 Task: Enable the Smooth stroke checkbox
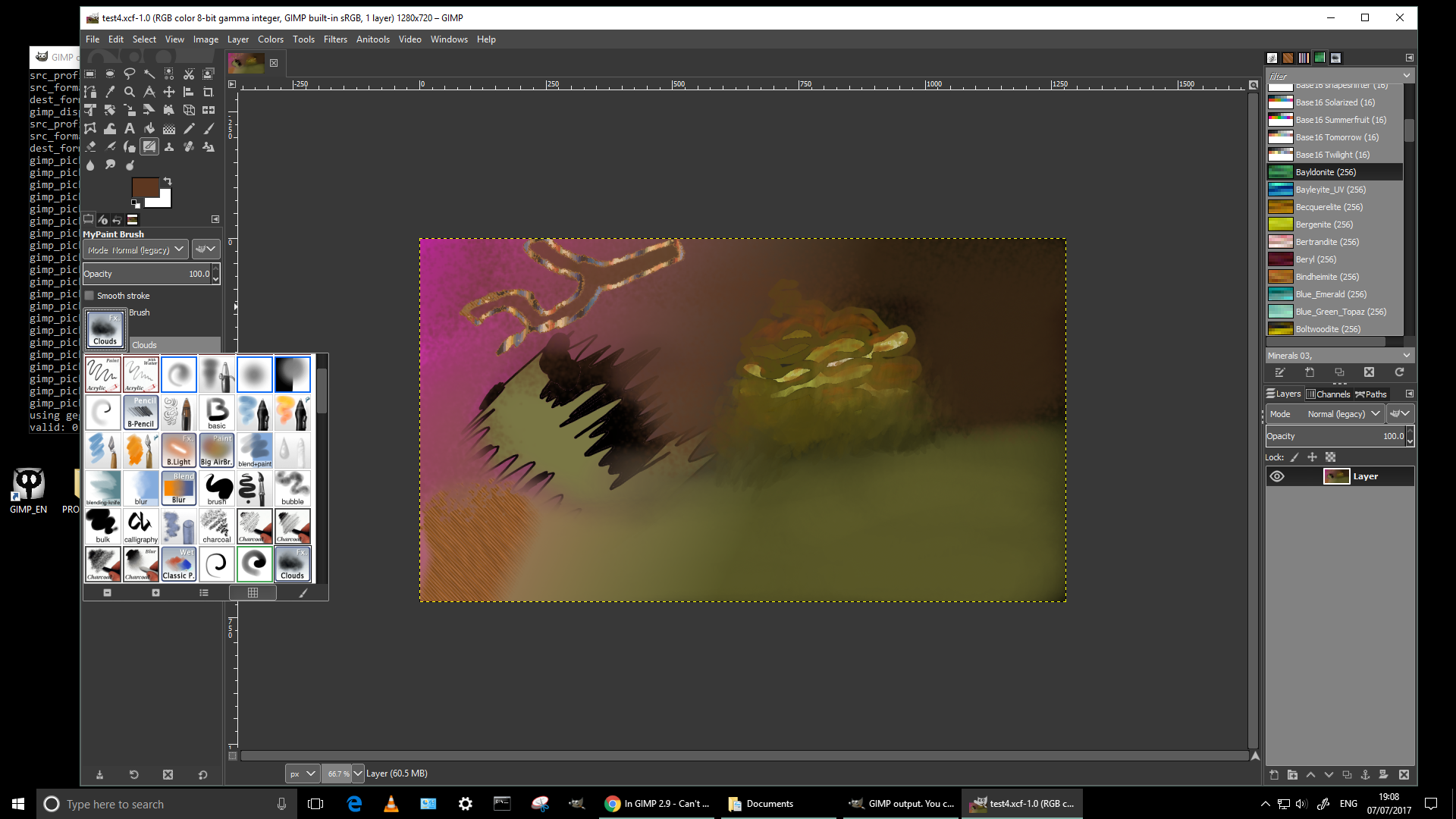(x=89, y=296)
